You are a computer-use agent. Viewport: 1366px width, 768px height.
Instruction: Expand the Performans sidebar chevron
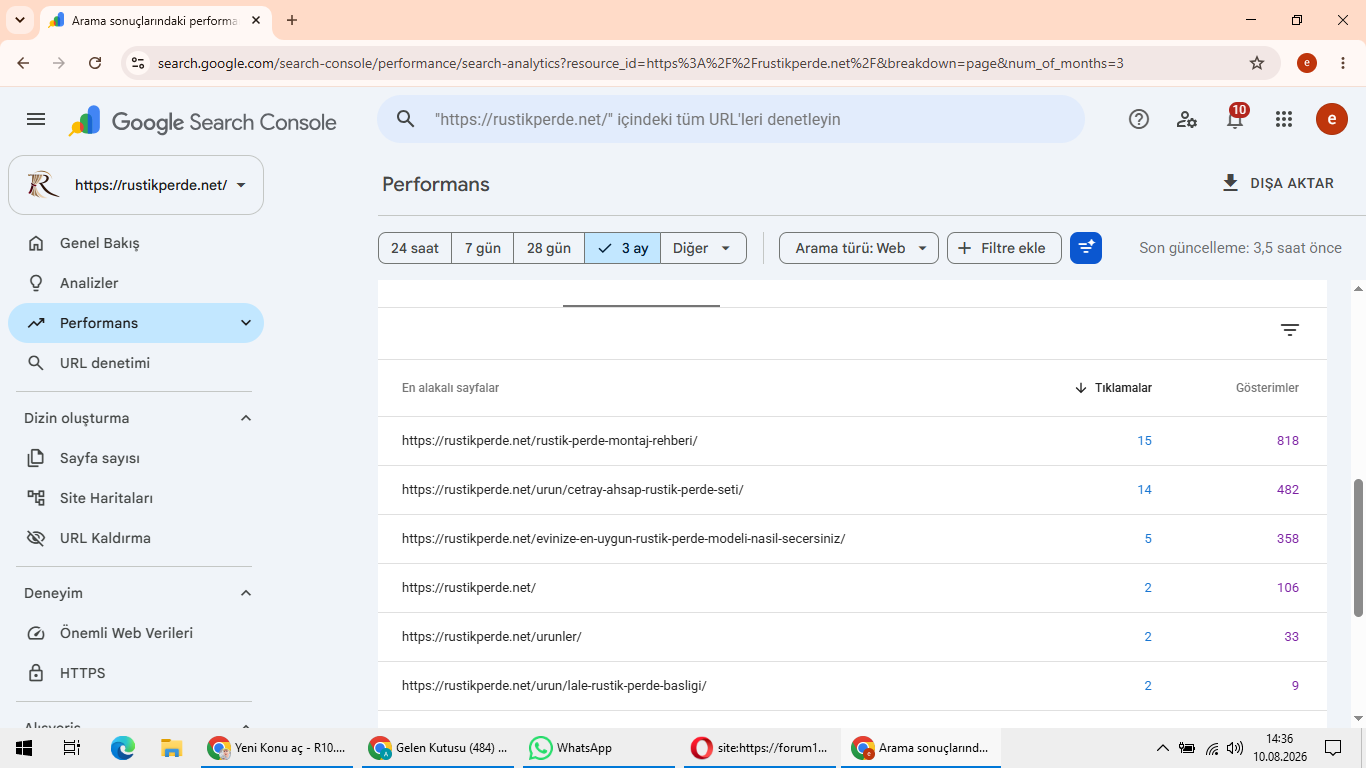(246, 323)
